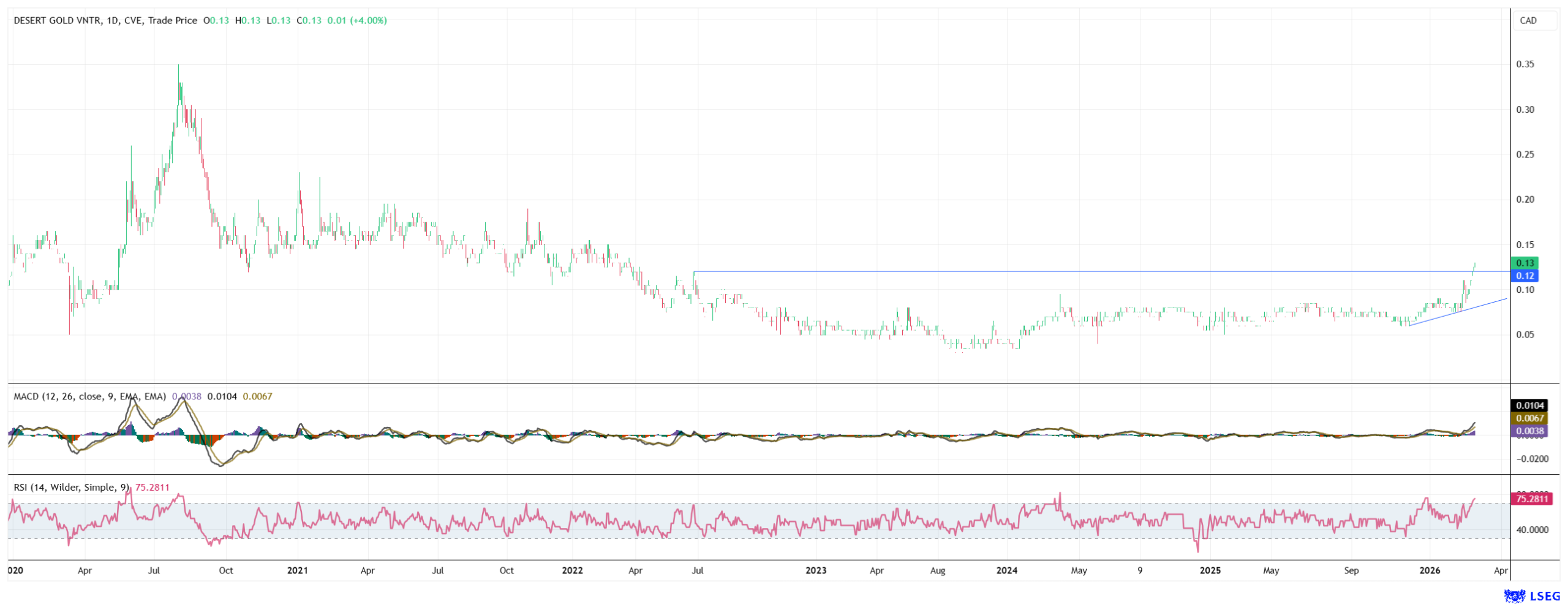Select the green 0.13 last price tag
Viewport: 1568px width, 604px height.
tap(1525, 263)
